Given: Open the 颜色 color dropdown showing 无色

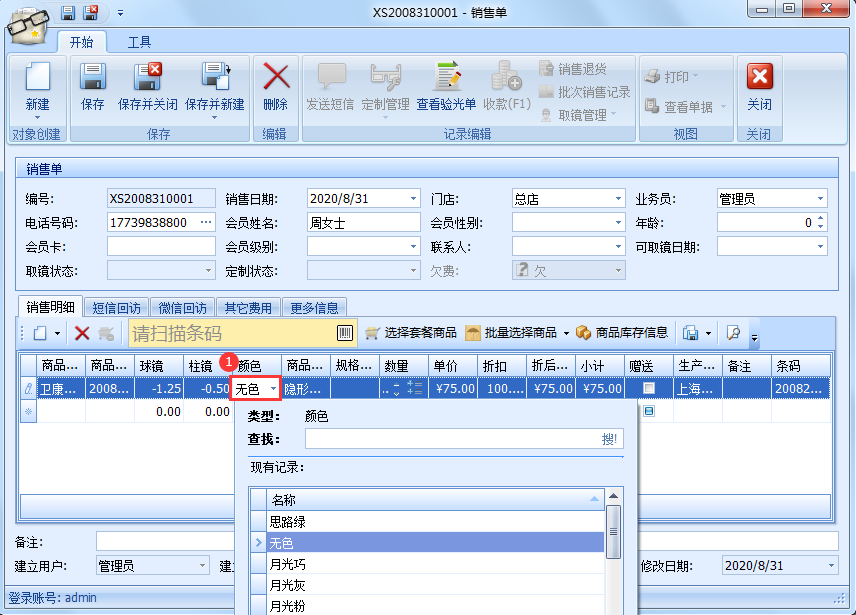Looking at the screenshot, I should pos(269,388).
